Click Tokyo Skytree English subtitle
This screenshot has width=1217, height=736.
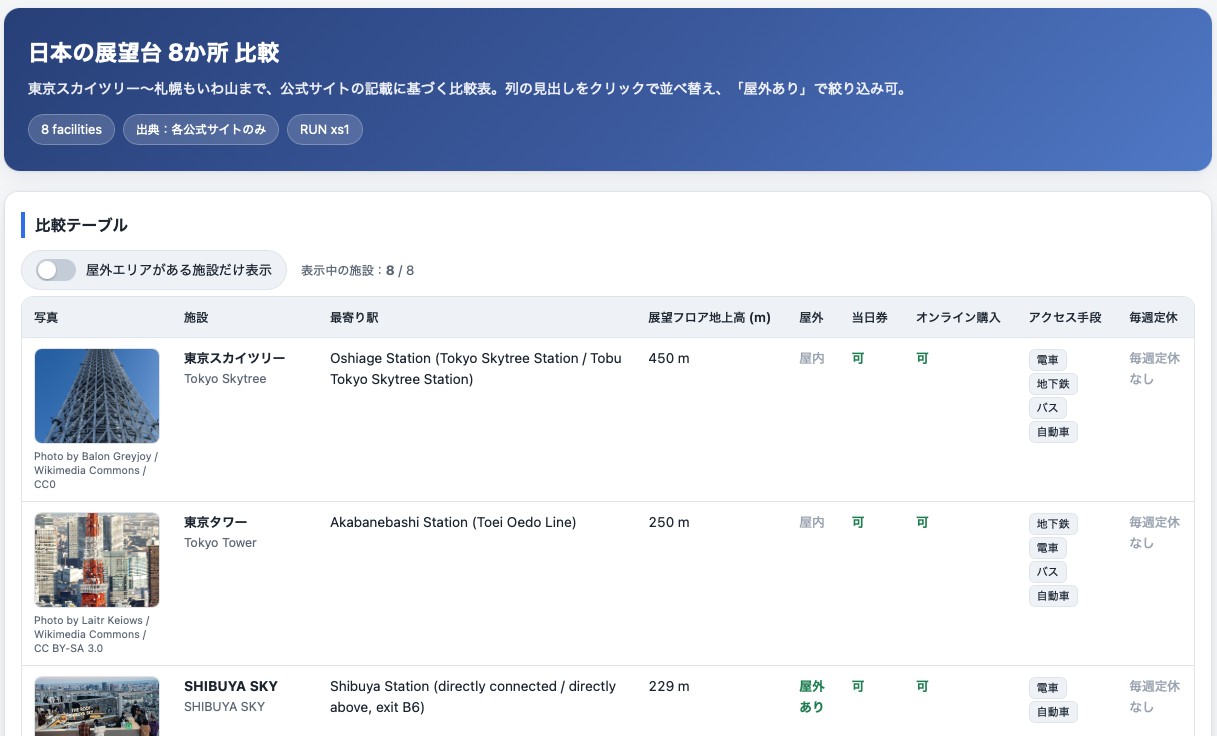225,379
